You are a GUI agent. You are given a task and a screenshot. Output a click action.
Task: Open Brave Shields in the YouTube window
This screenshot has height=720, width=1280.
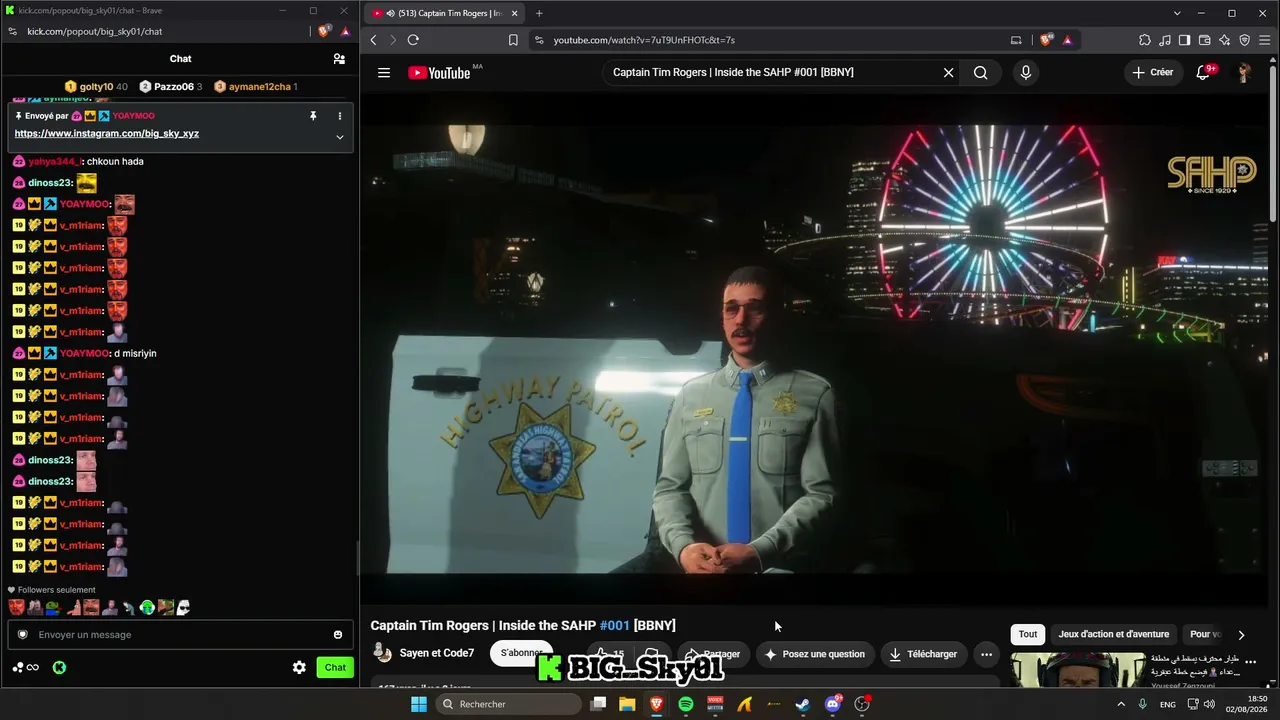[1046, 40]
